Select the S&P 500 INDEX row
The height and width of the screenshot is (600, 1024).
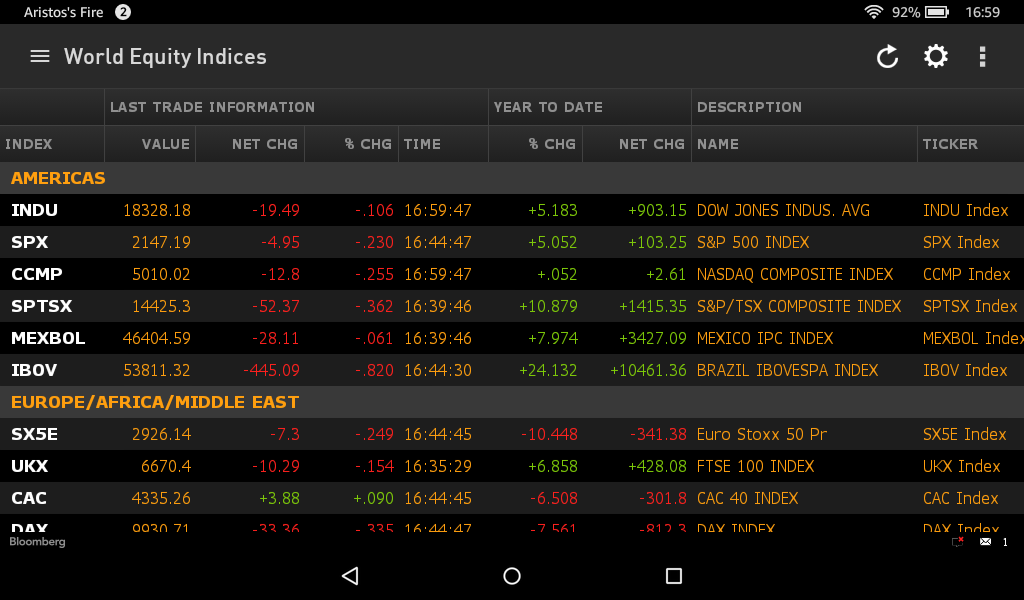tap(400, 242)
